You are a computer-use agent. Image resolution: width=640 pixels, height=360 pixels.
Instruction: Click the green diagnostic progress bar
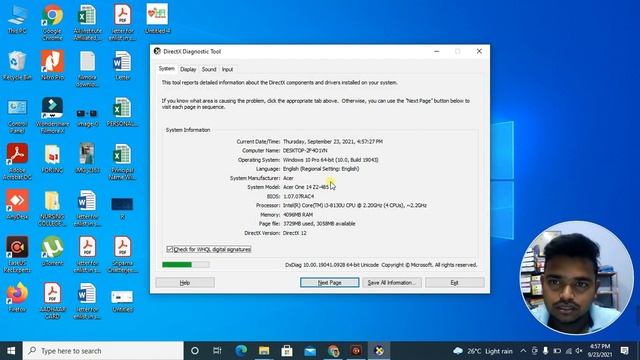tap(186, 264)
